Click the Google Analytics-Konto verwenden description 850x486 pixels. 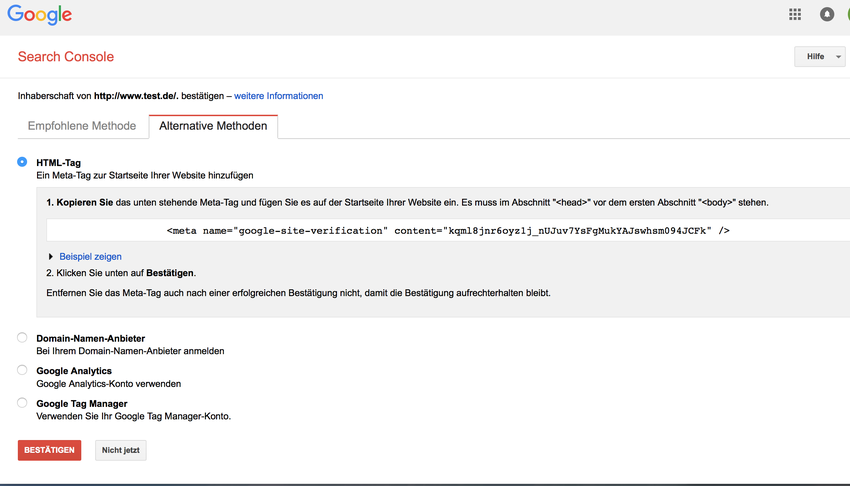point(108,384)
